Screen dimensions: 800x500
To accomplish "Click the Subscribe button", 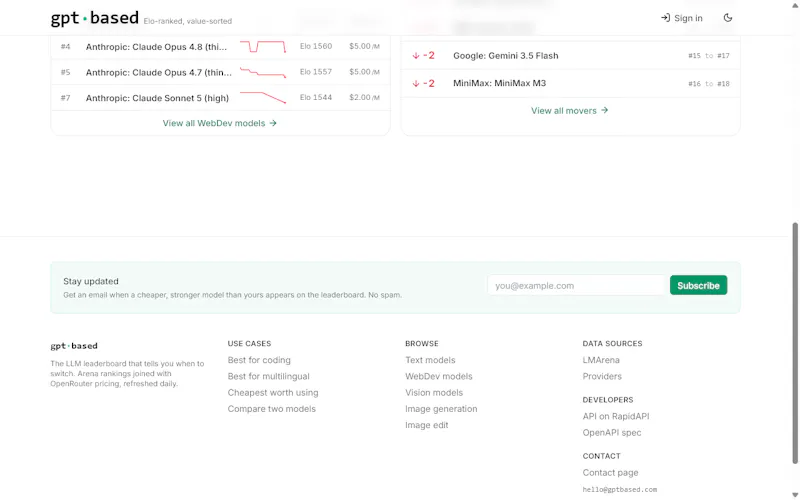I will 698,285.
